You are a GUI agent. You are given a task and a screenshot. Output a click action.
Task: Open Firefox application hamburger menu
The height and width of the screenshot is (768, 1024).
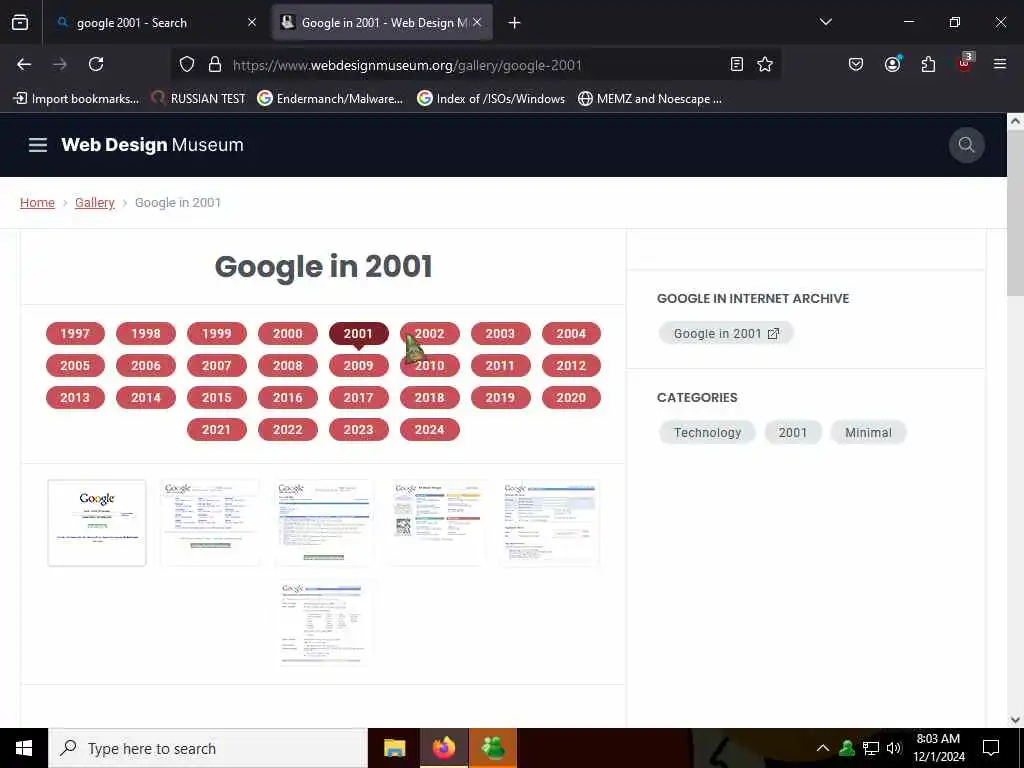tap(1000, 64)
